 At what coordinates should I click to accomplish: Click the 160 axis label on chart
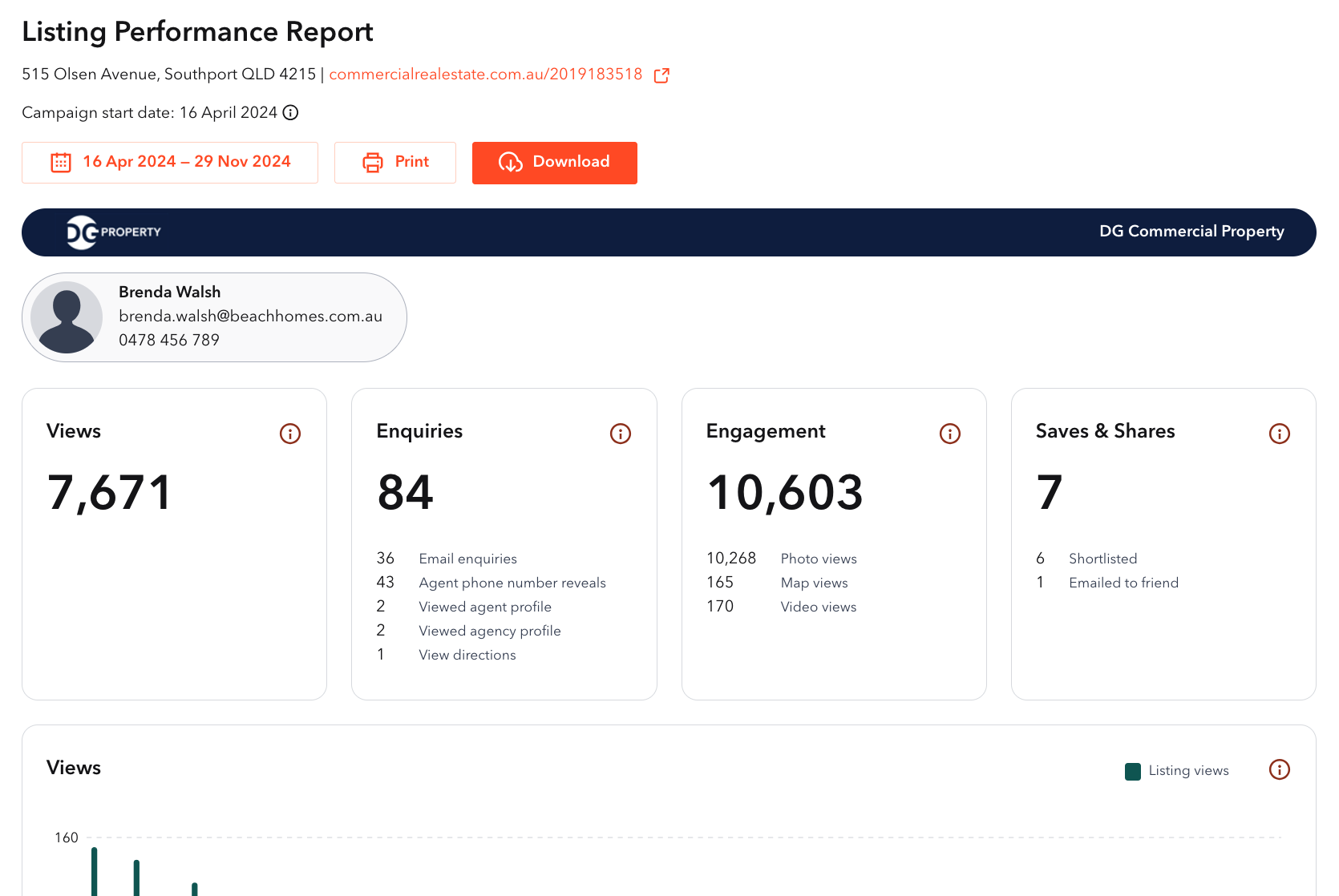coord(67,837)
